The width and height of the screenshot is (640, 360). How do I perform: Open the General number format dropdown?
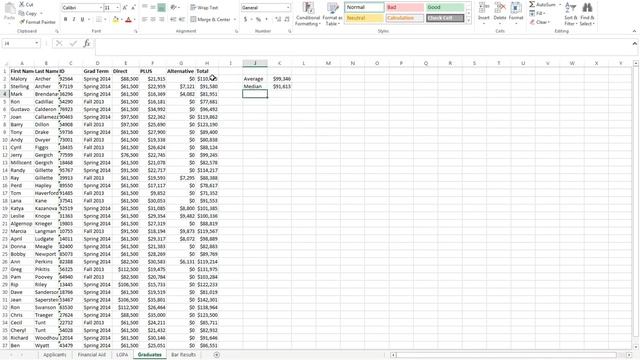click(x=287, y=8)
